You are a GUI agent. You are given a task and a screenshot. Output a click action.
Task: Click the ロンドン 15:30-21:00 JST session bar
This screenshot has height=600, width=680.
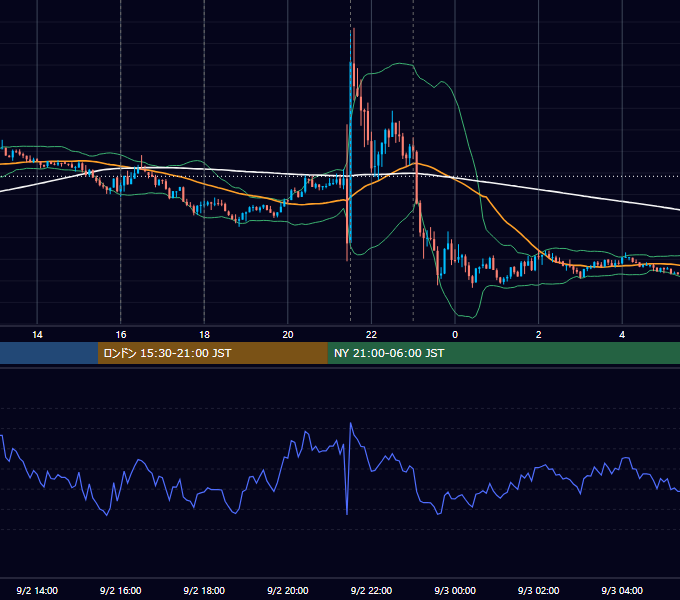pos(212,353)
